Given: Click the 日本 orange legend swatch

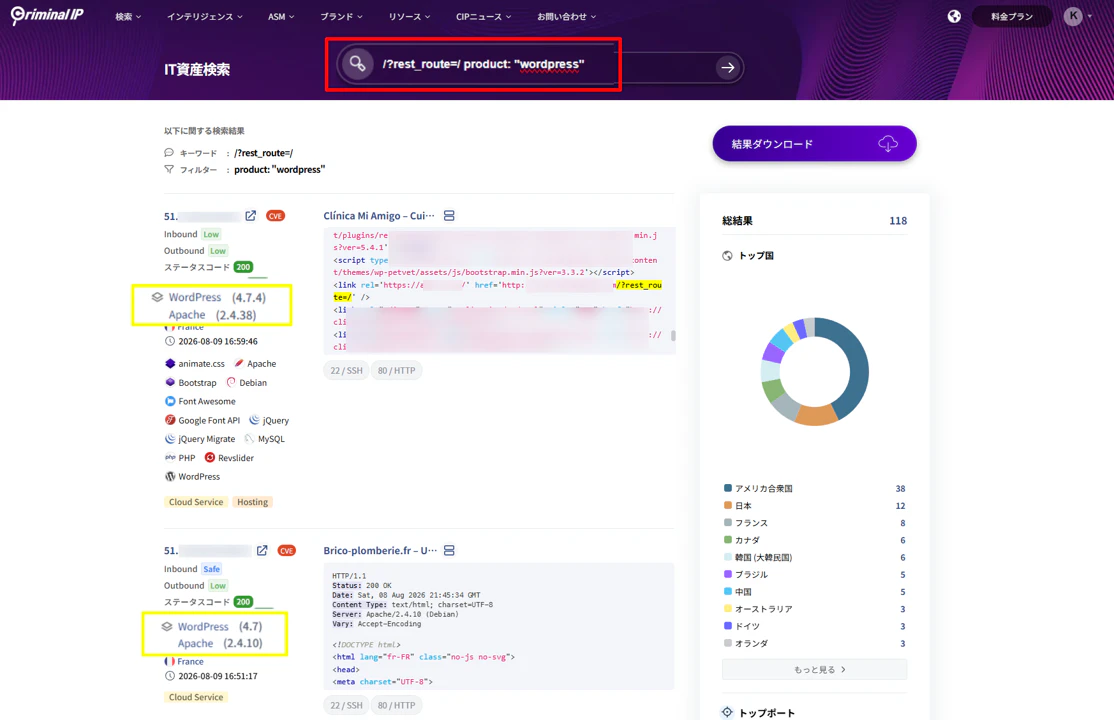Looking at the screenshot, I should click(x=728, y=505).
